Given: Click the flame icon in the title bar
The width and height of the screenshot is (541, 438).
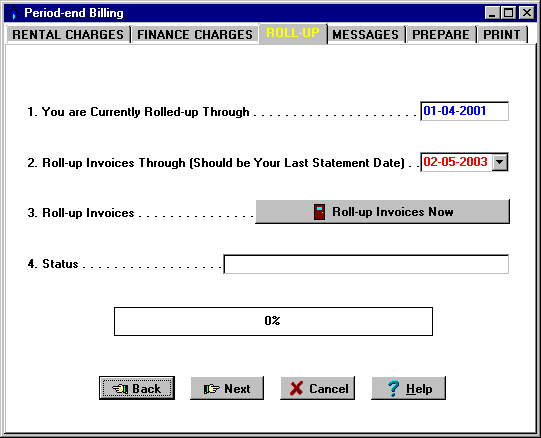Looking at the screenshot, I should click(13, 13).
